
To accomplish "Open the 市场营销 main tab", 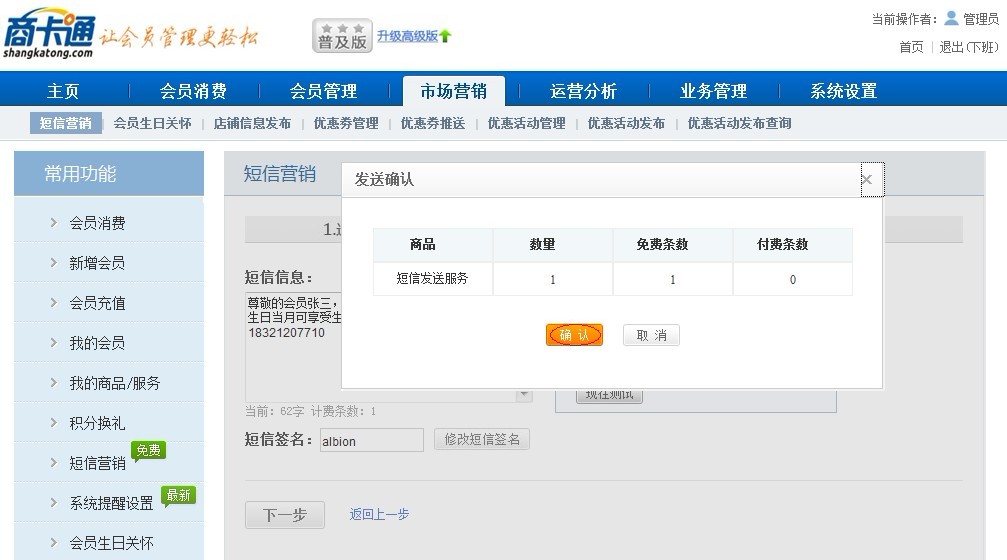I will point(453,91).
